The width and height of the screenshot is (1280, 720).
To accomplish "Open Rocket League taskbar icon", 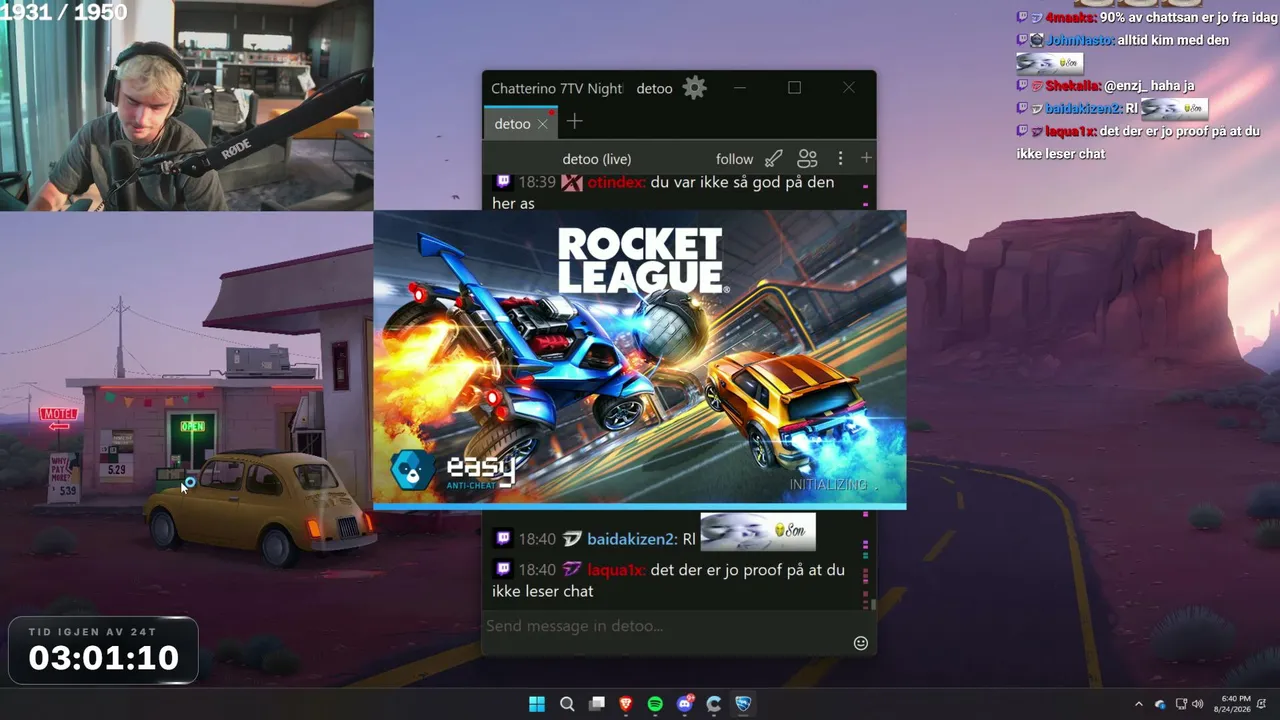I will point(743,704).
